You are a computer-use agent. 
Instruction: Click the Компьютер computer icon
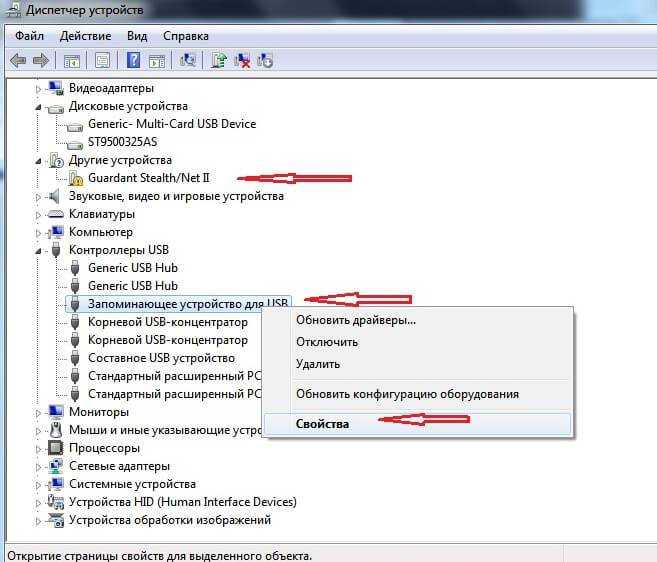(55, 232)
